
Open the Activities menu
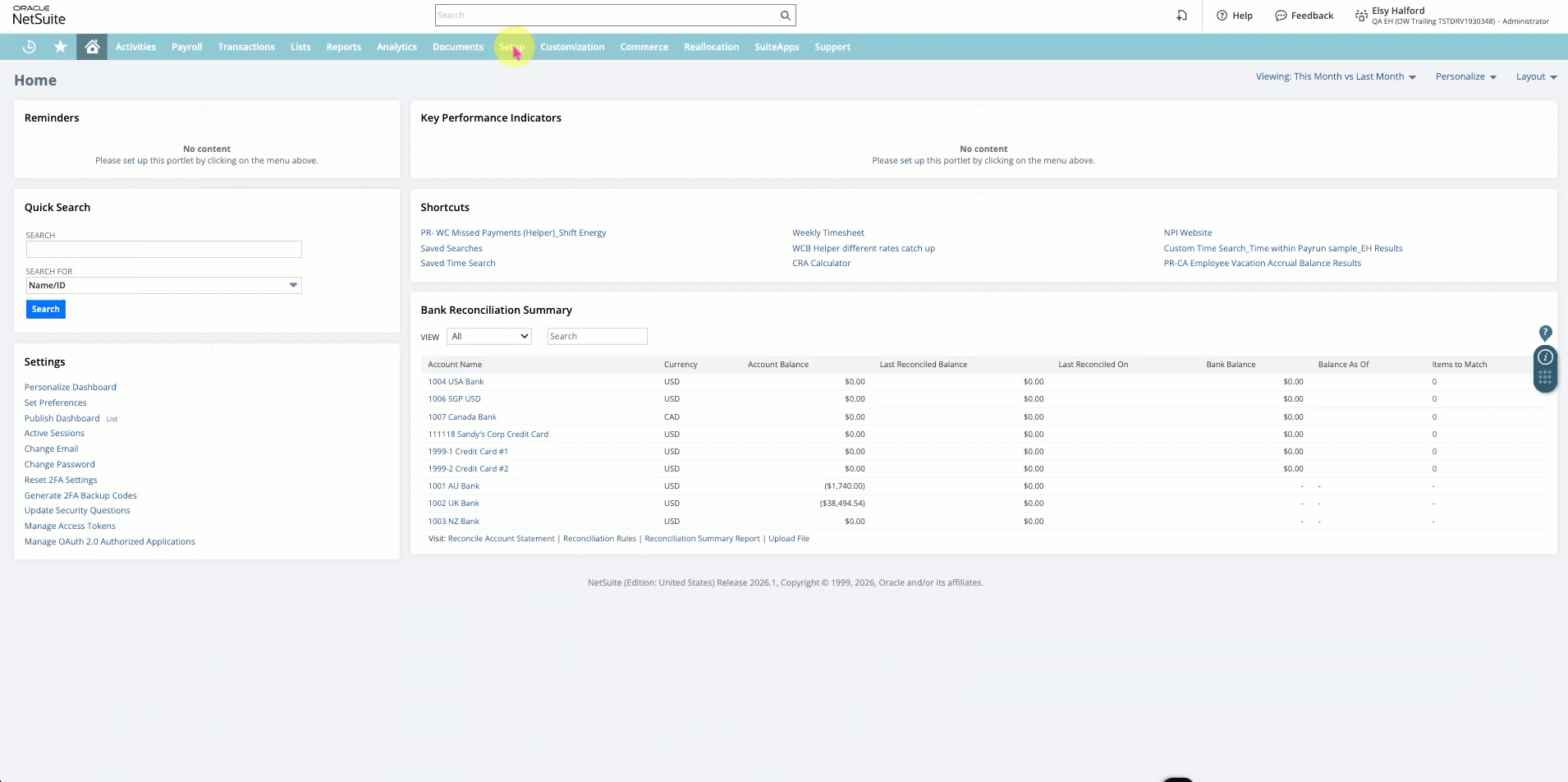(135, 47)
